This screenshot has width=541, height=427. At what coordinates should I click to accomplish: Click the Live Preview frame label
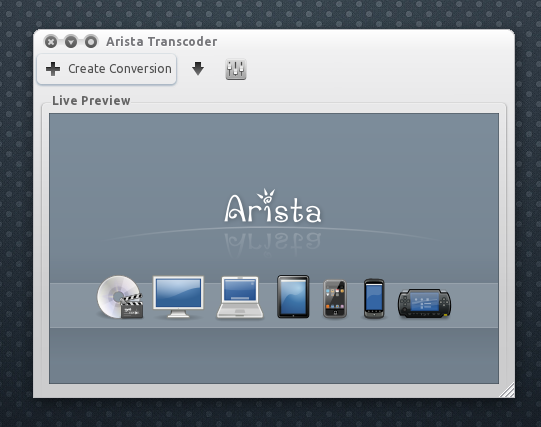(91, 101)
